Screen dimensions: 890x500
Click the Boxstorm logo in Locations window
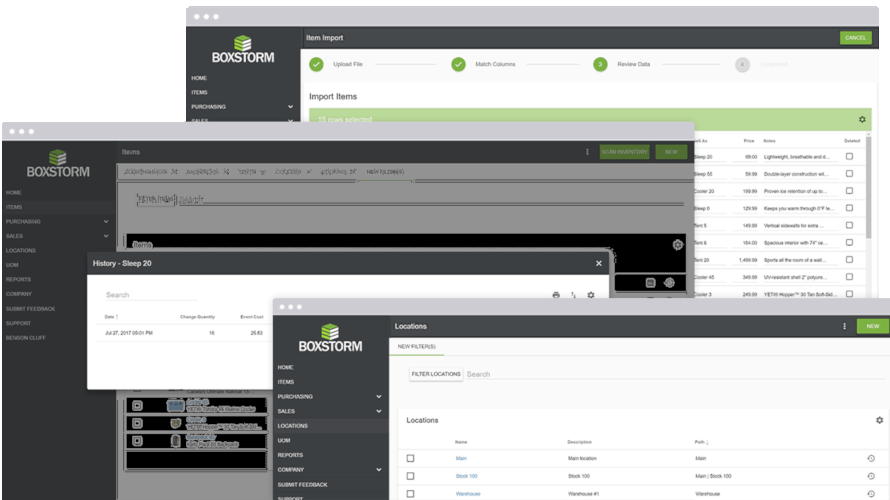pos(330,338)
